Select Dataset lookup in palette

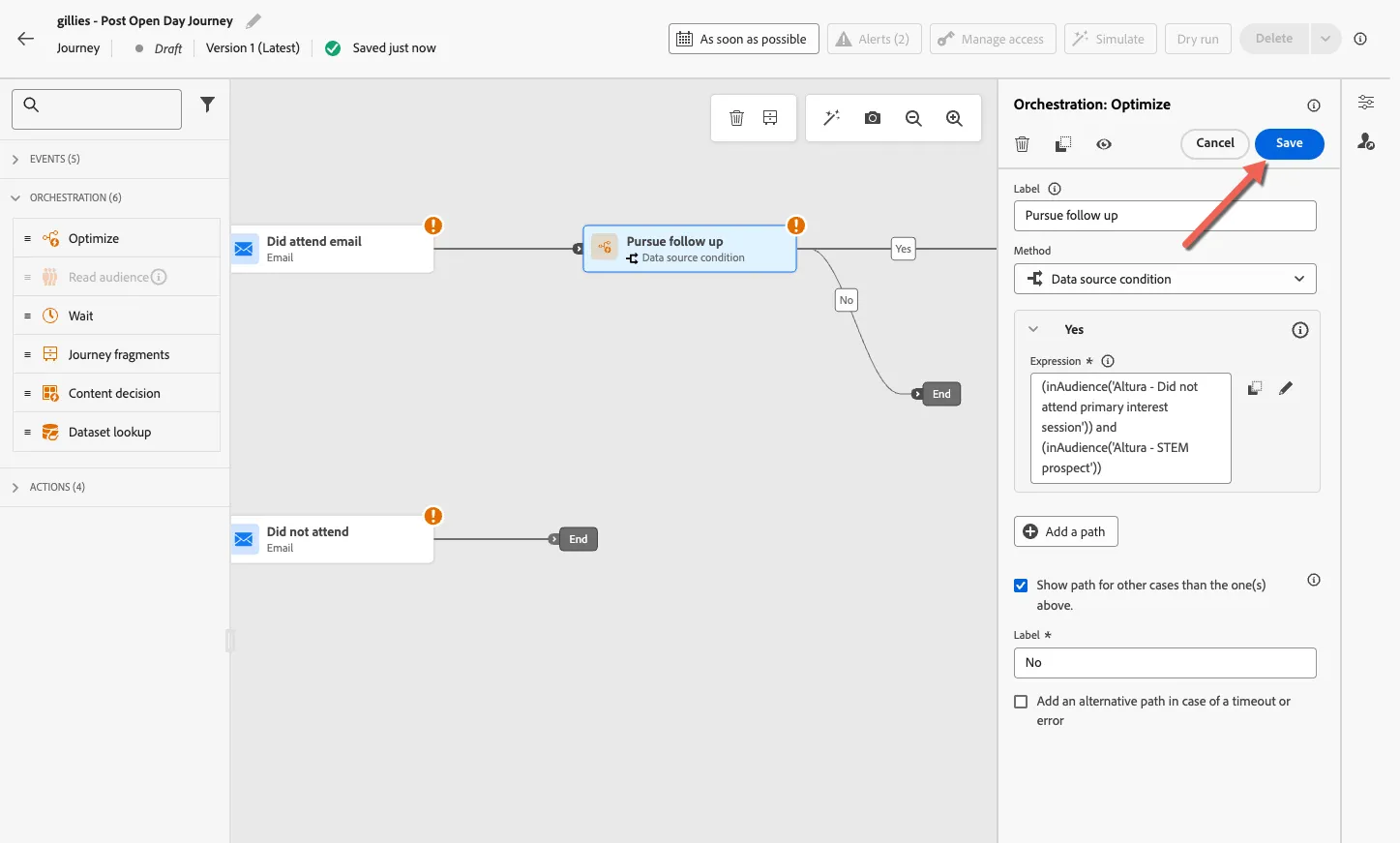(x=116, y=432)
